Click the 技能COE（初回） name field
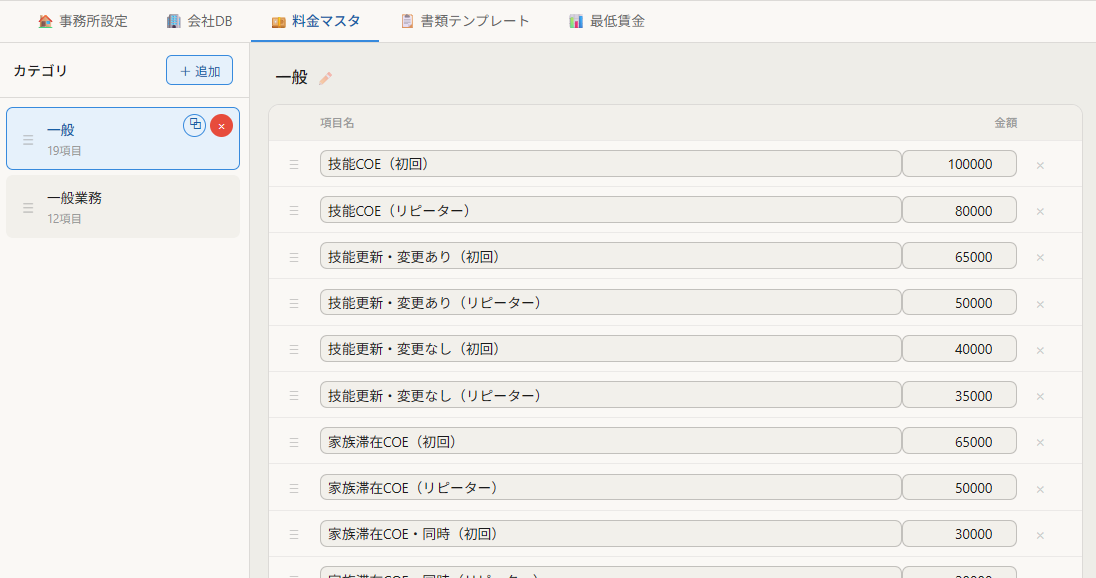The width and height of the screenshot is (1096, 578). point(611,164)
